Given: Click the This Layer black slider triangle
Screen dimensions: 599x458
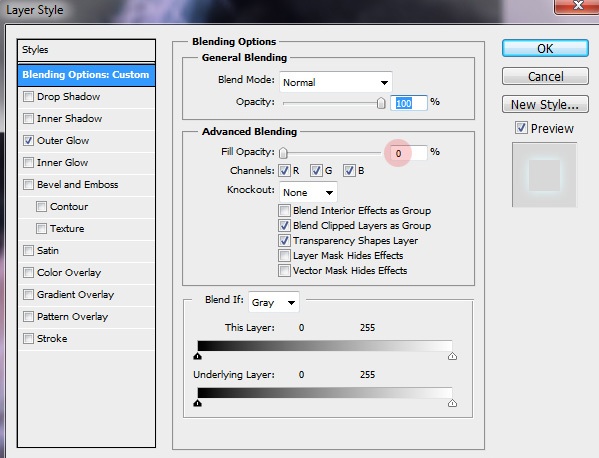Looking at the screenshot, I should pyautogui.click(x=198, y=356).
